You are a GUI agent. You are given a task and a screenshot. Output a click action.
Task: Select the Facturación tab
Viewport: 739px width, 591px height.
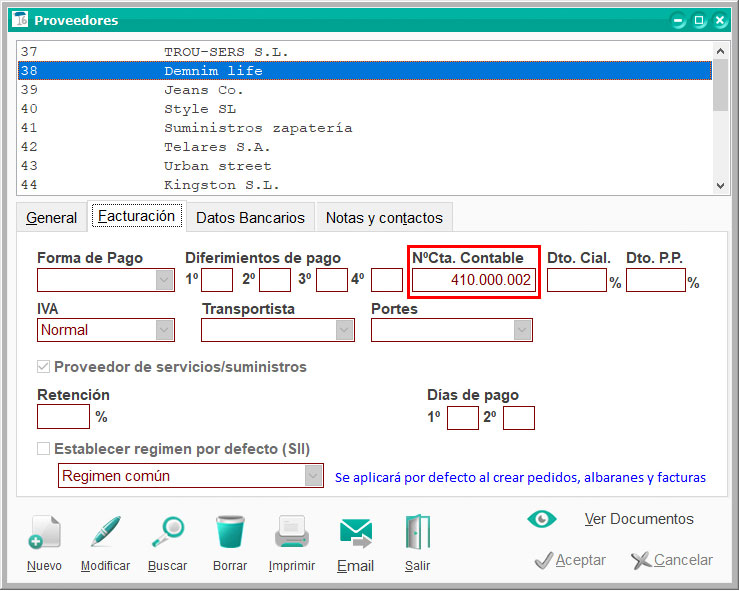click(137, 216)
